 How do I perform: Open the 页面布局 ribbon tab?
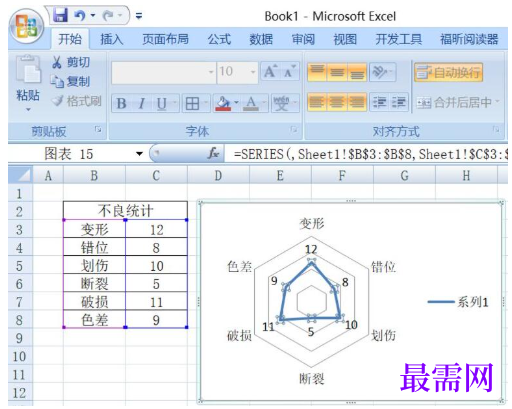(165, 39)
